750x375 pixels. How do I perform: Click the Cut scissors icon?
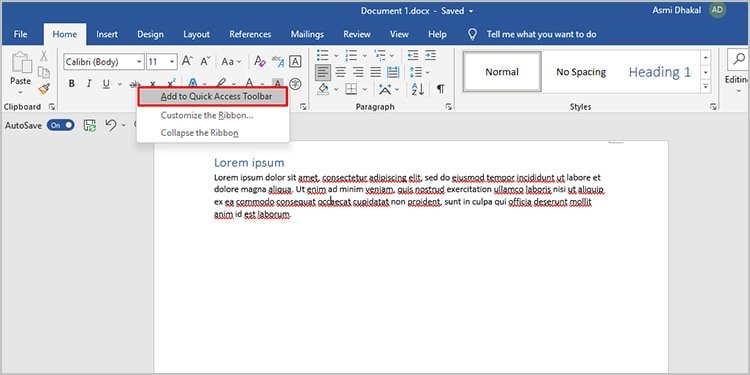44,56
